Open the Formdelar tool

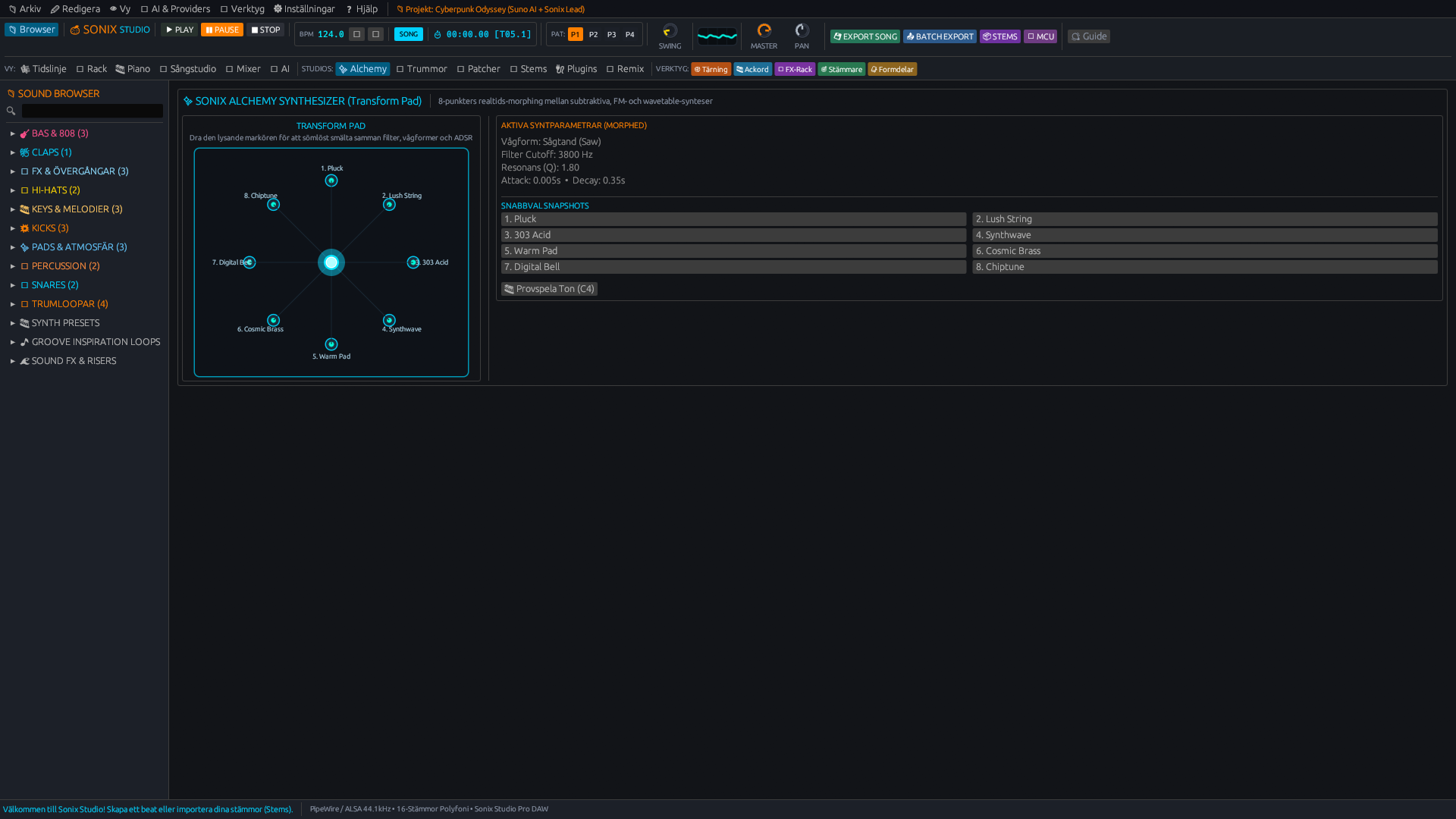[892, 69]
